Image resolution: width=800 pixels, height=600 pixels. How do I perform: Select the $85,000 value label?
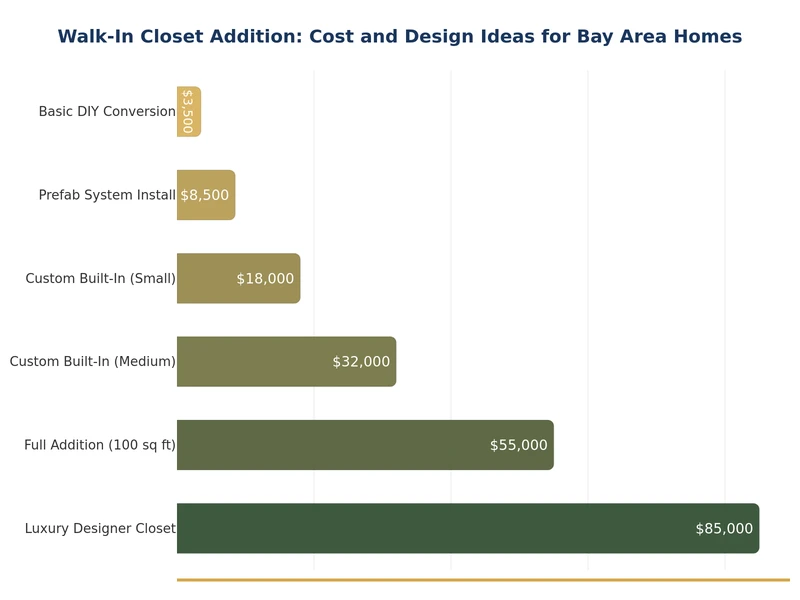724,527
